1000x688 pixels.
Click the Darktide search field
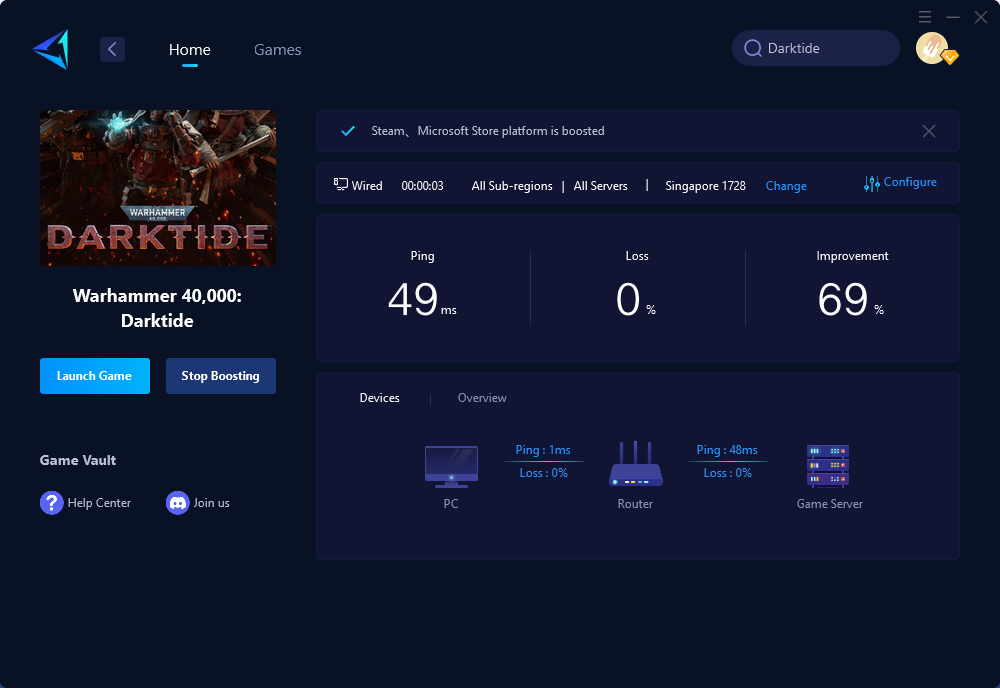click(816, 48)
